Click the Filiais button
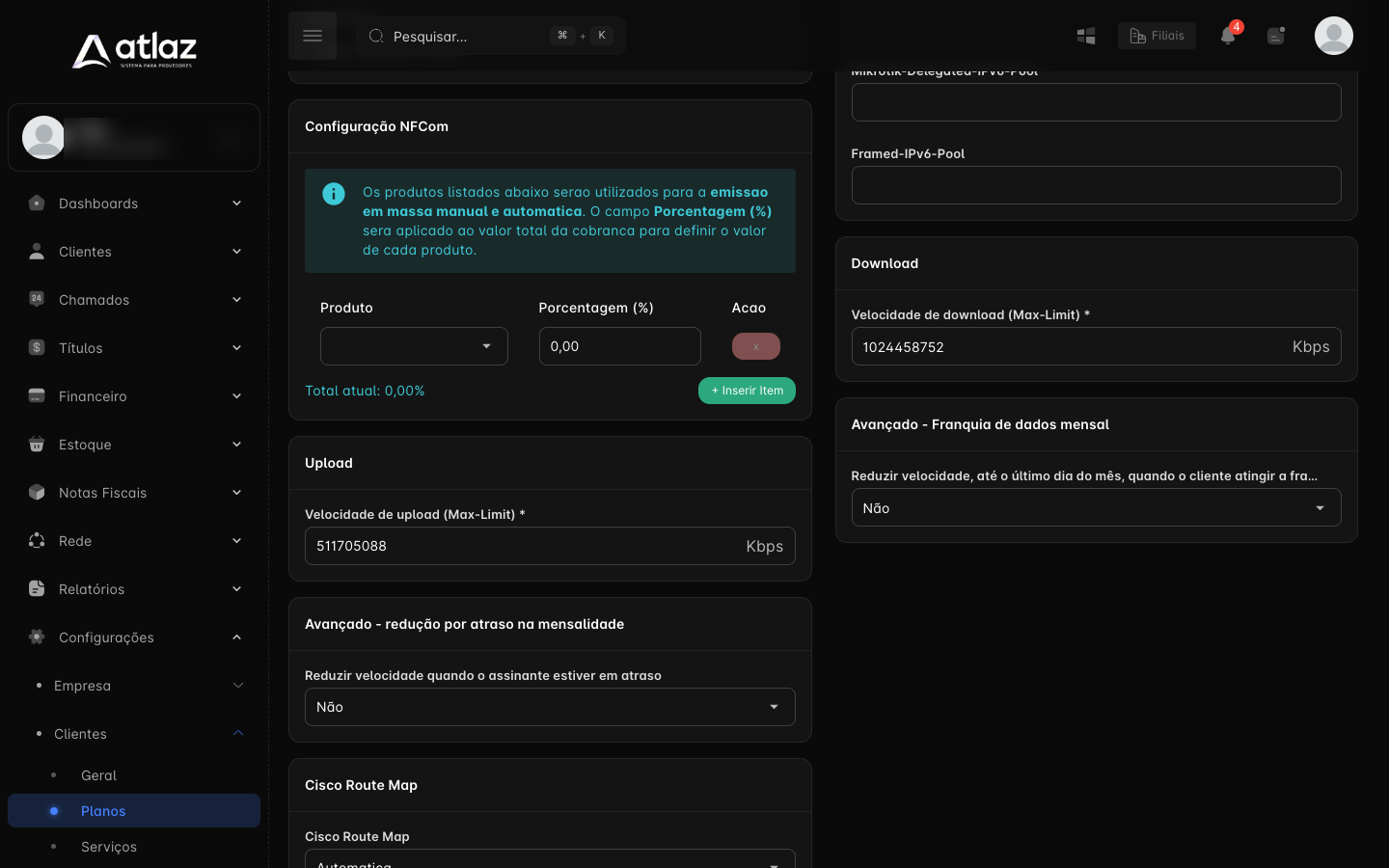 click(x=1157, y=36)
